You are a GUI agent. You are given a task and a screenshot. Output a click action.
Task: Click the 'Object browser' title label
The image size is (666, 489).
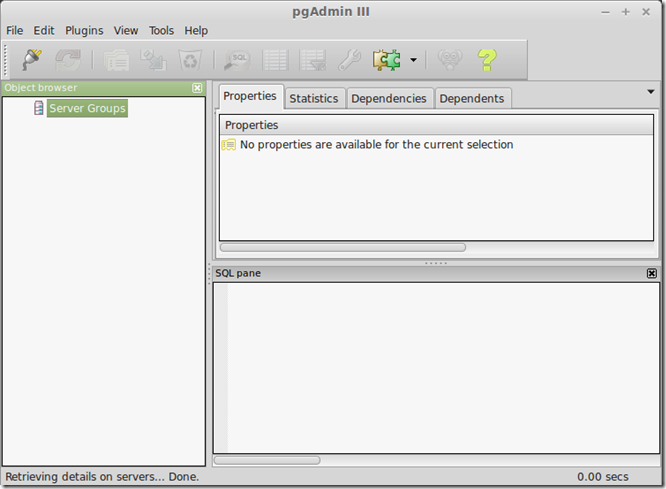(x=41, y=88)
